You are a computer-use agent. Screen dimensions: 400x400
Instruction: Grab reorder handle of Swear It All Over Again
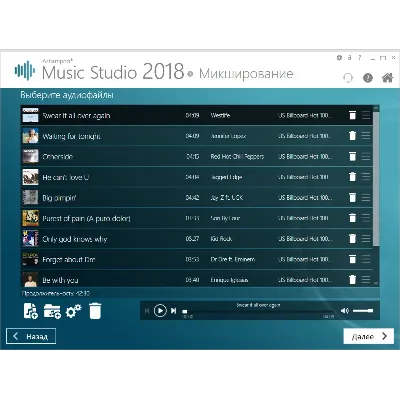tap(366, 115)
